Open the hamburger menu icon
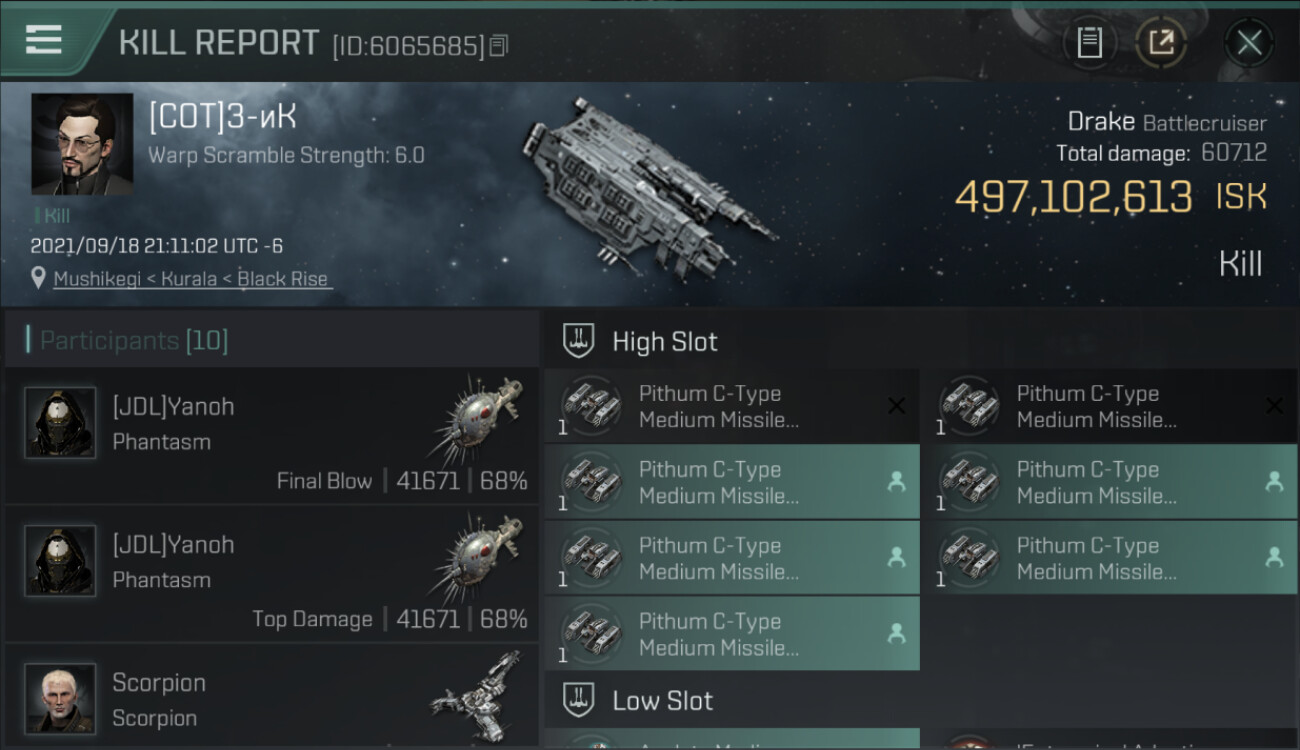Screen dimensions: 1300x750 [43, 40]
